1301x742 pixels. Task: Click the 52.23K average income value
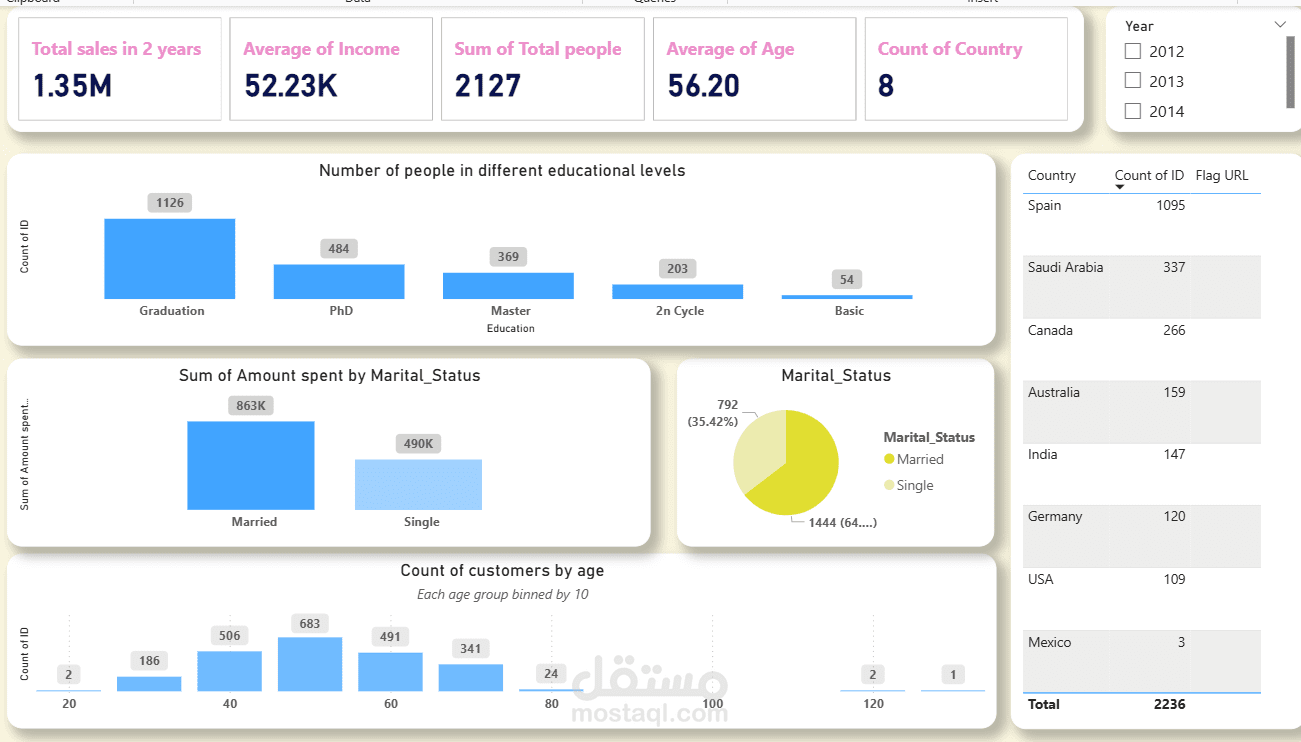click(291, 87)
